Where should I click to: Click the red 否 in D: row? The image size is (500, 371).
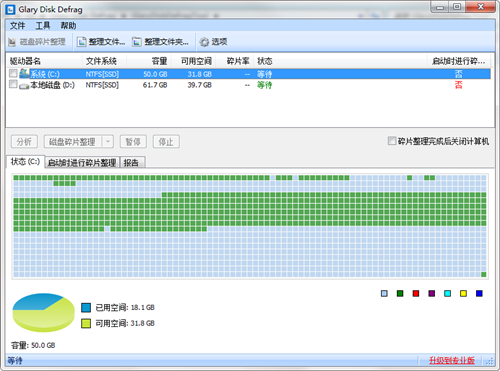459,85
